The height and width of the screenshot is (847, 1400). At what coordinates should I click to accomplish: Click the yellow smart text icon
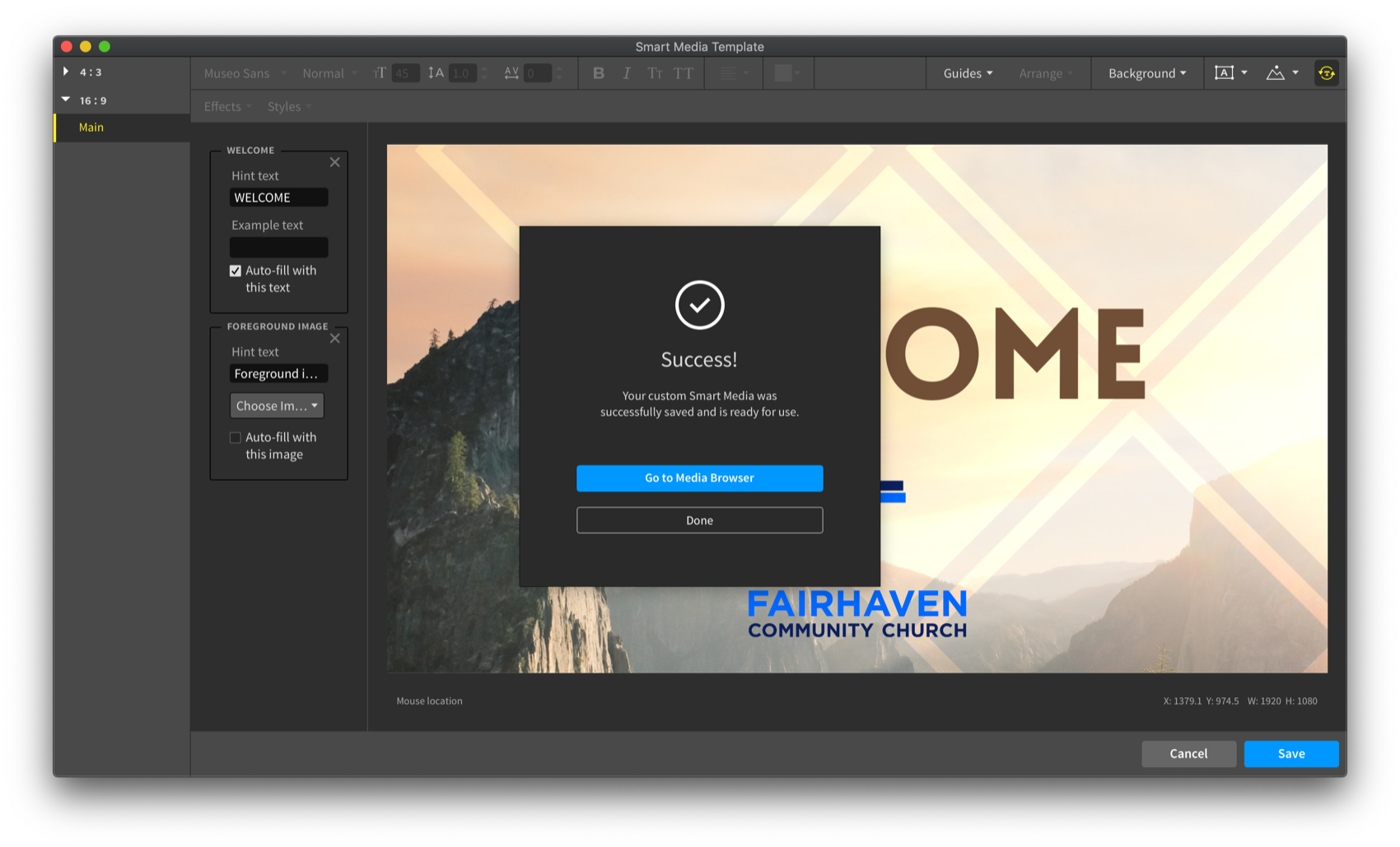[1326, 73]
